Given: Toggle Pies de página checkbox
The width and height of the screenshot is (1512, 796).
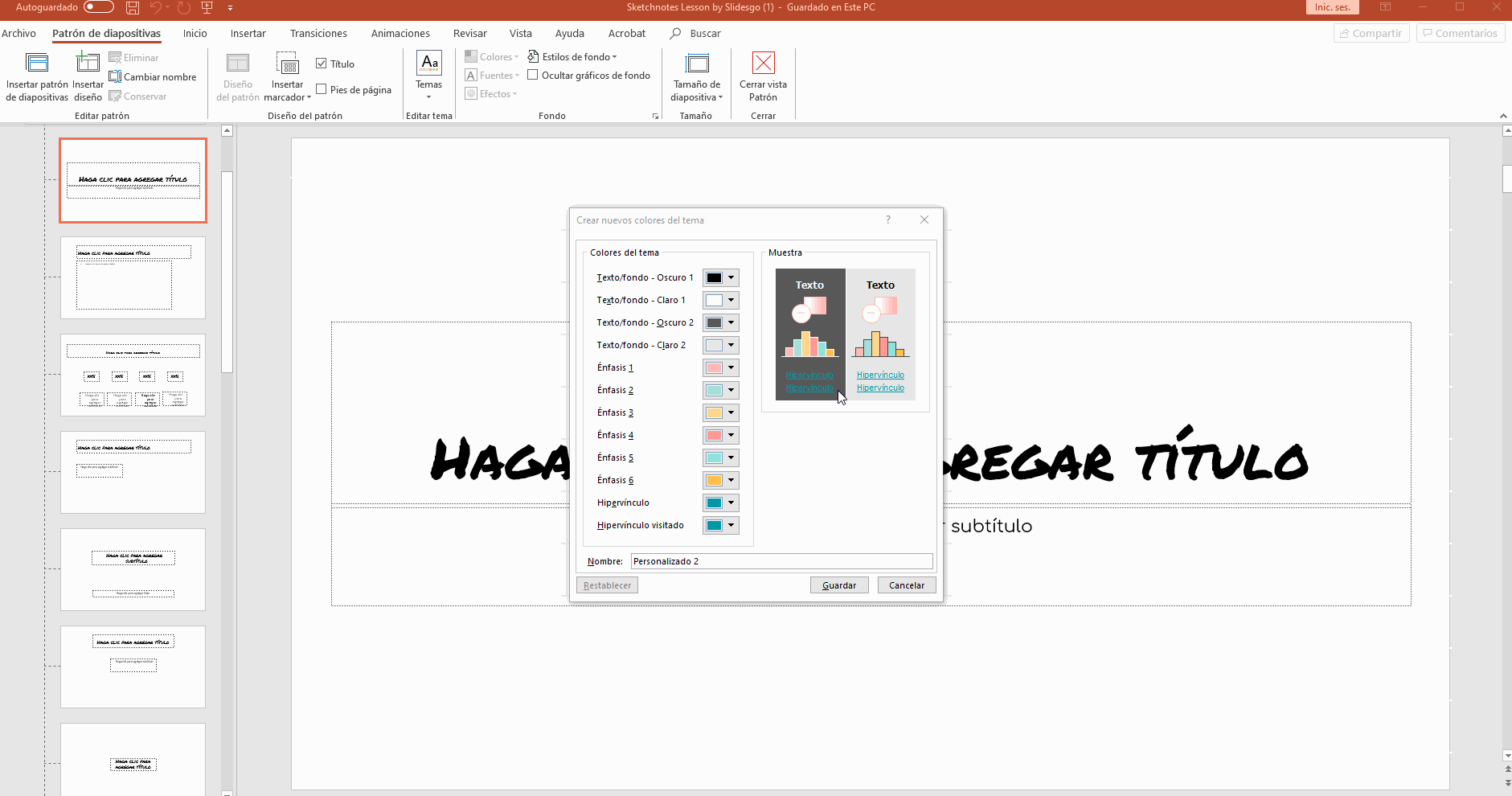Looking at the screenshot, I should pyautogui.click(x=322, y=89).
